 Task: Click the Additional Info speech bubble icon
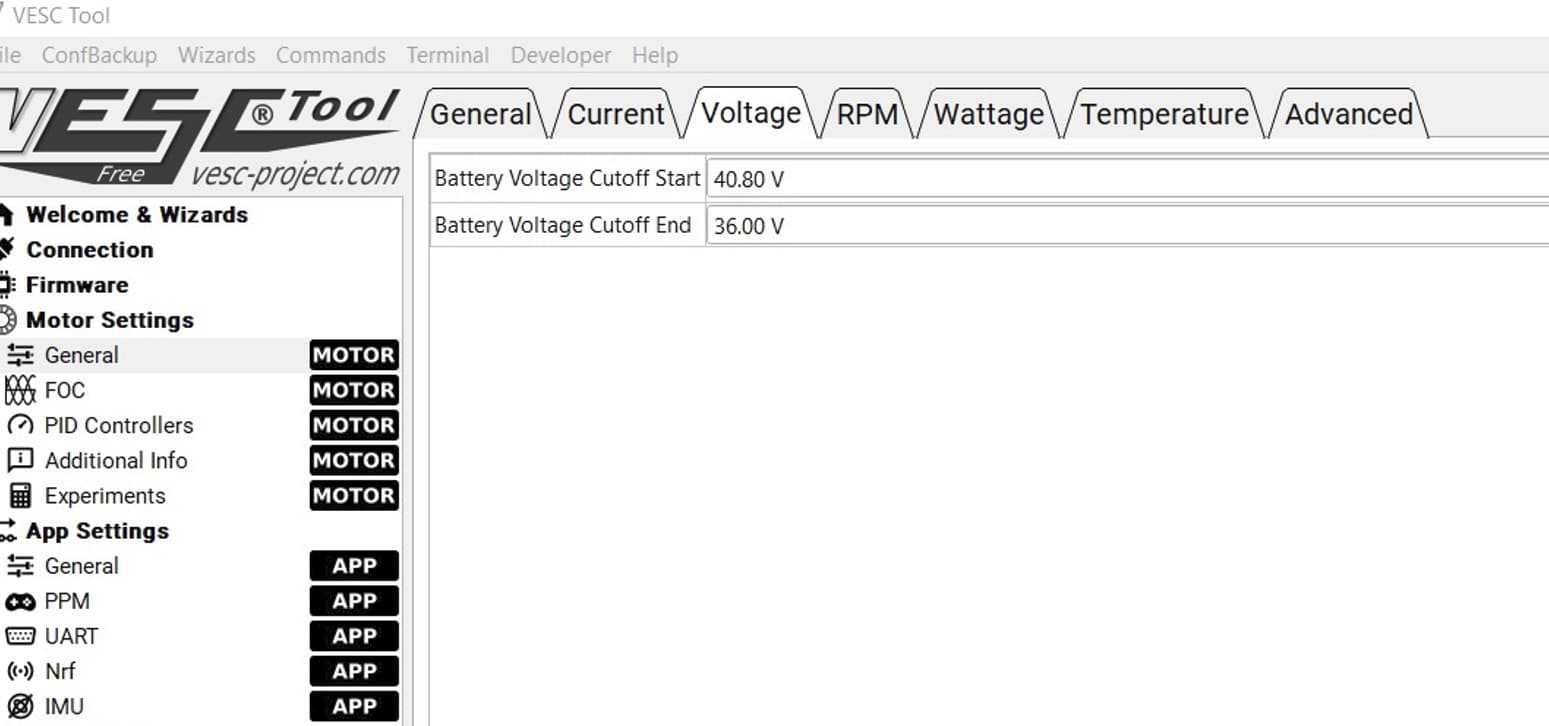pos(20,460)
